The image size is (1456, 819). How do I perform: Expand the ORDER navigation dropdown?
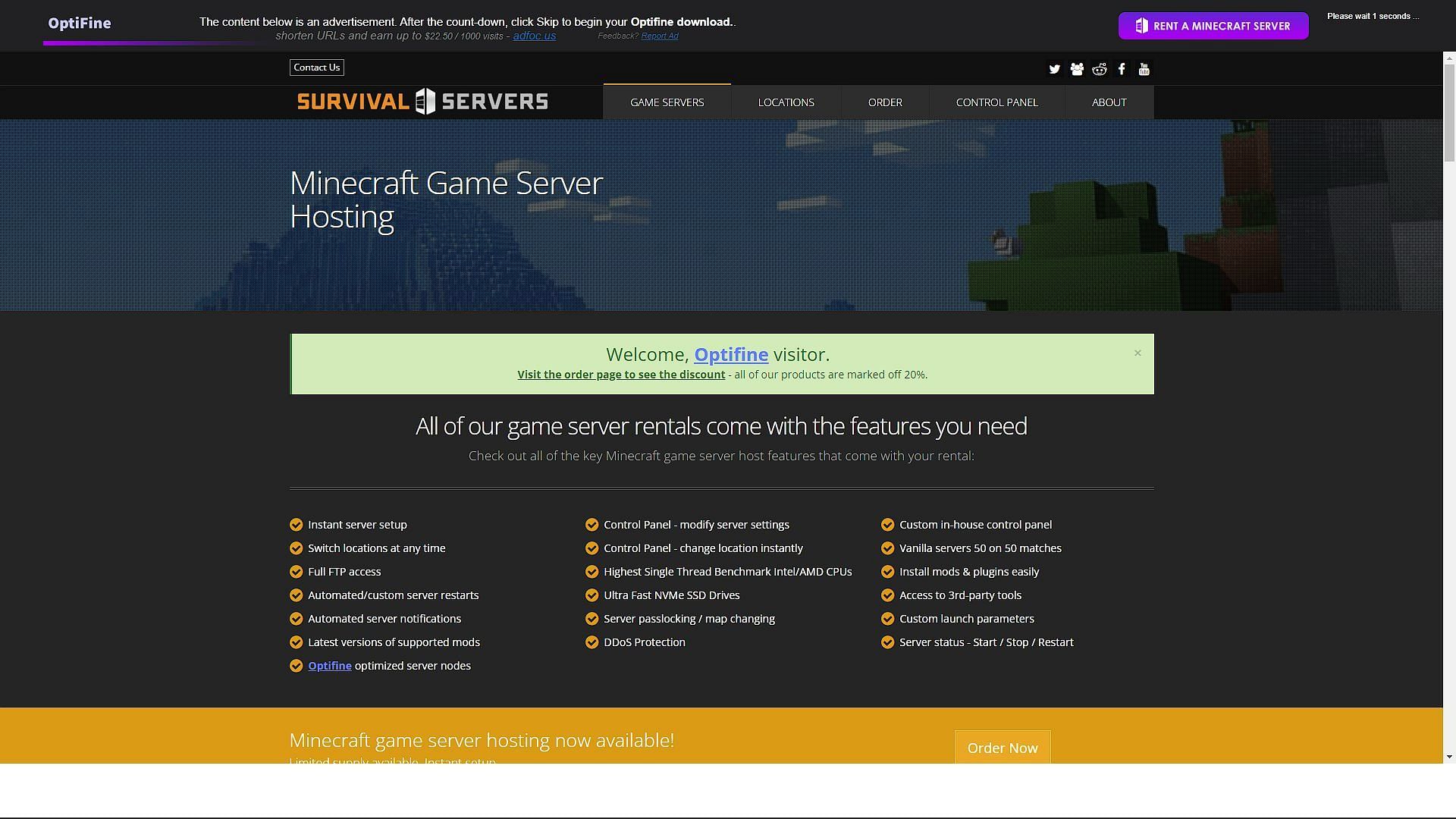[884, 101]
